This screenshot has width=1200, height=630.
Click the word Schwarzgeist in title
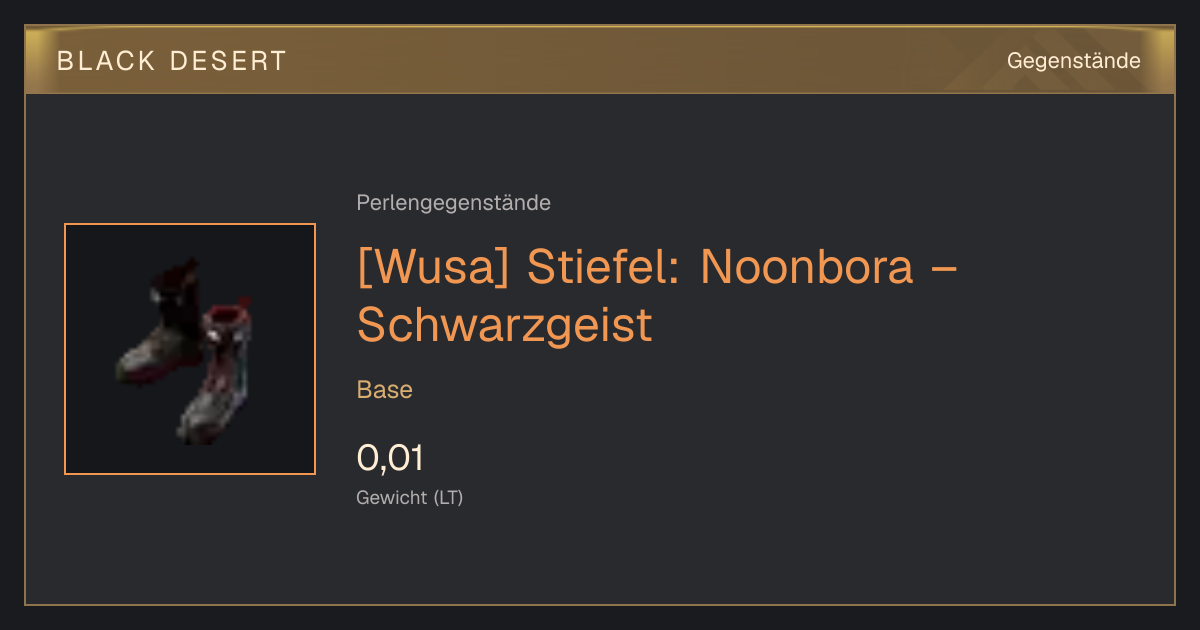click(505, 325)
